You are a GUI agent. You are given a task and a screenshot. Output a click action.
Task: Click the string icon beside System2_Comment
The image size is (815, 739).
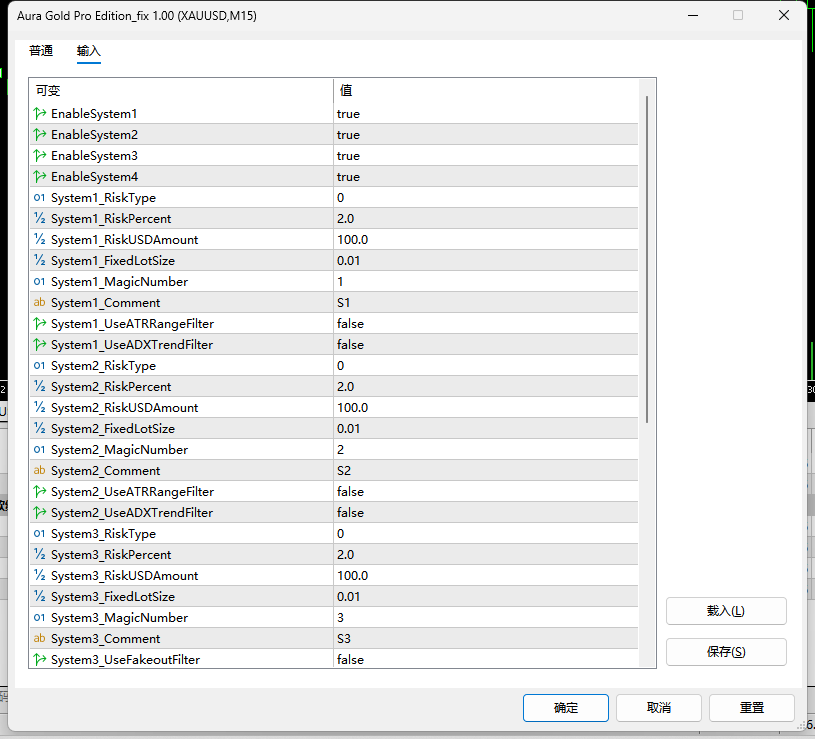coord(40,470)
